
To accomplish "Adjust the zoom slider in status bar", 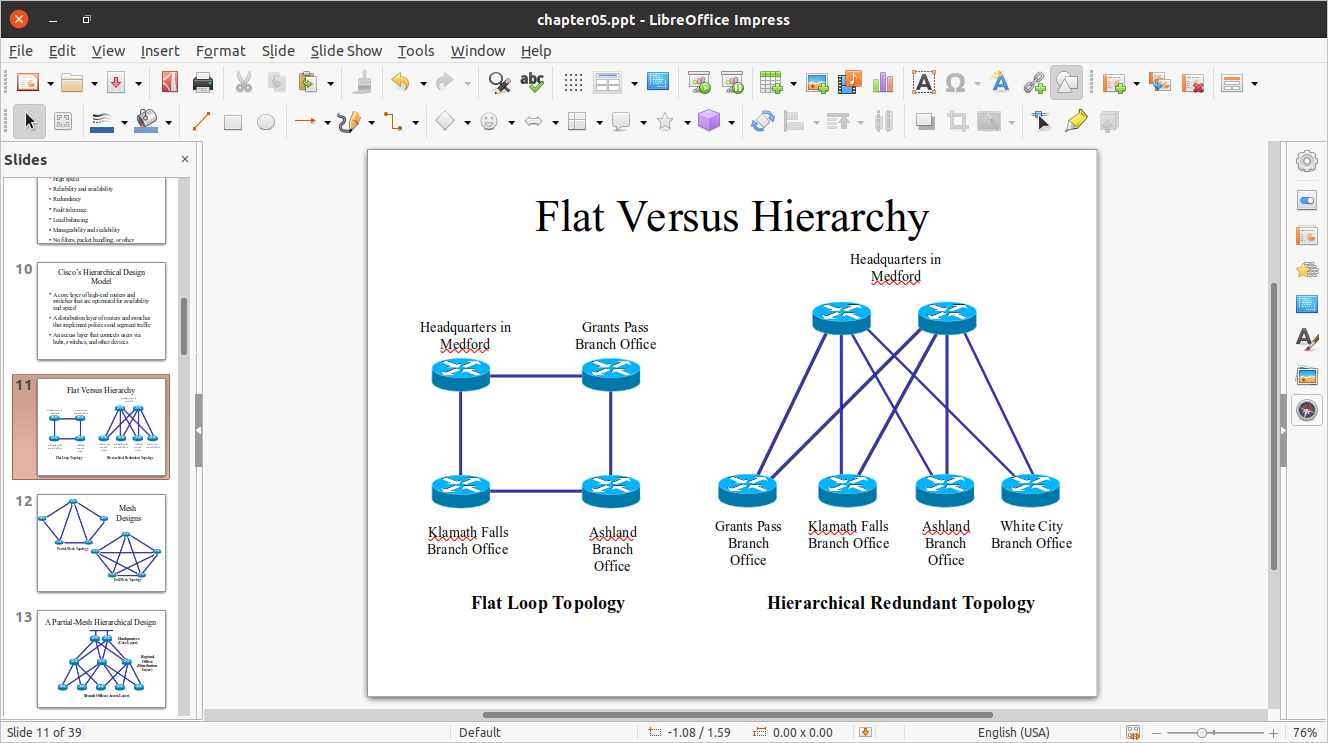I will point(1201,732).
